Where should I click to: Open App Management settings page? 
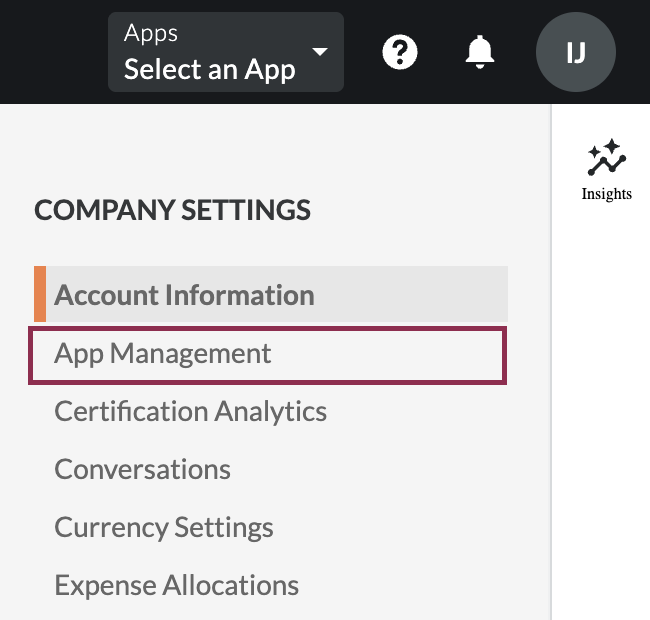(x=163, y=353)
